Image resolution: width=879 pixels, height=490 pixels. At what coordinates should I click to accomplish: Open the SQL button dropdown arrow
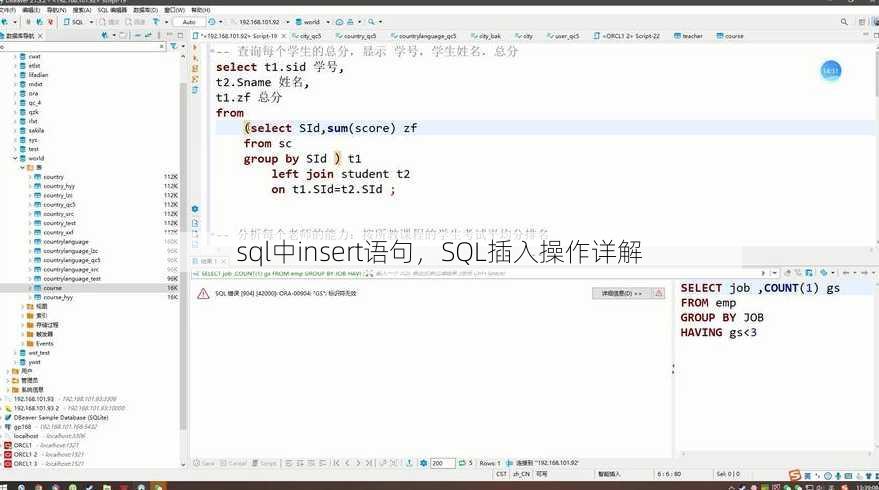[x=91, y=22]
